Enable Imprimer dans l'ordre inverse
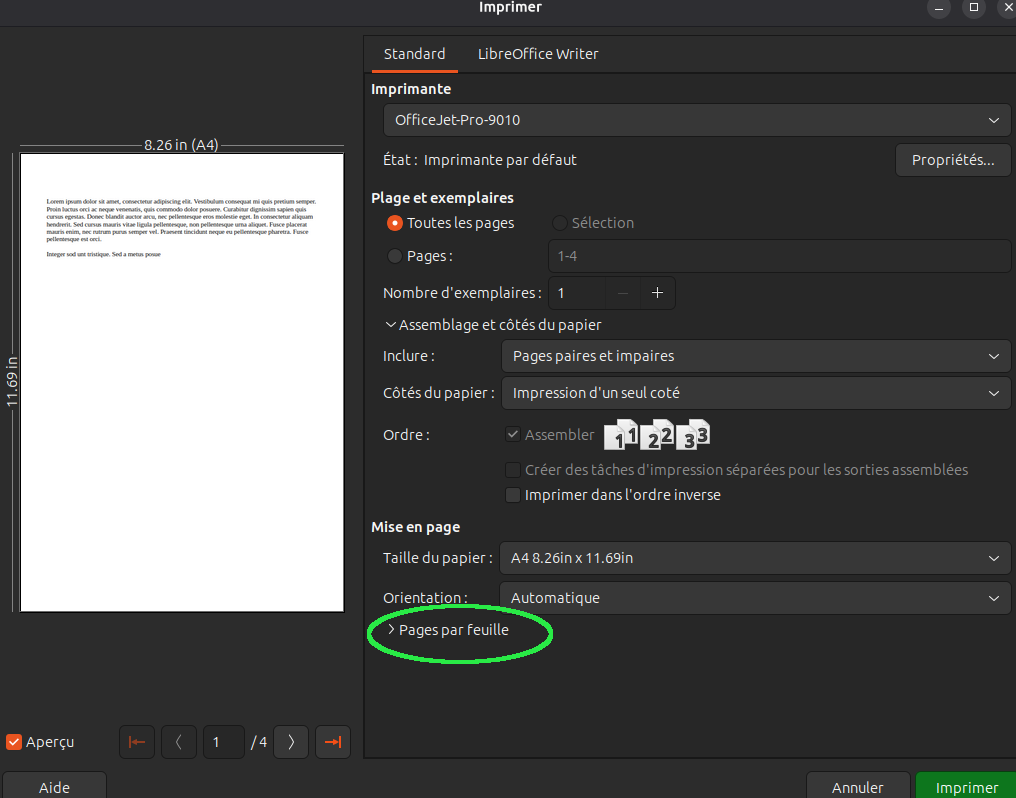 tap(513, 495)
